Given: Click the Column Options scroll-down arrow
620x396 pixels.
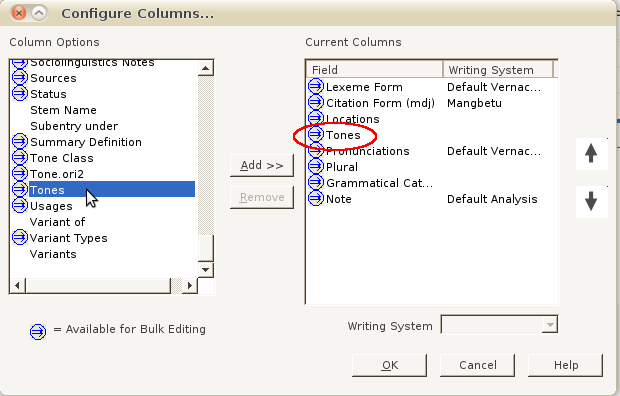Looking at the screenshot, I should (205, 270).
